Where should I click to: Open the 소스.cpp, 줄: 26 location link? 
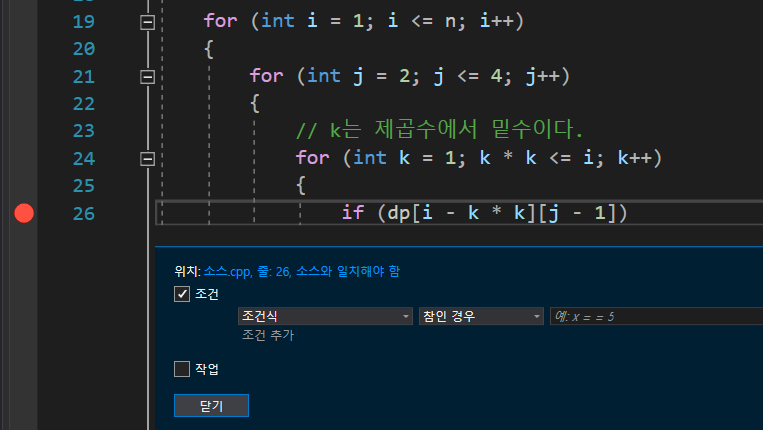pyautogui.click(x=302, y=271)
